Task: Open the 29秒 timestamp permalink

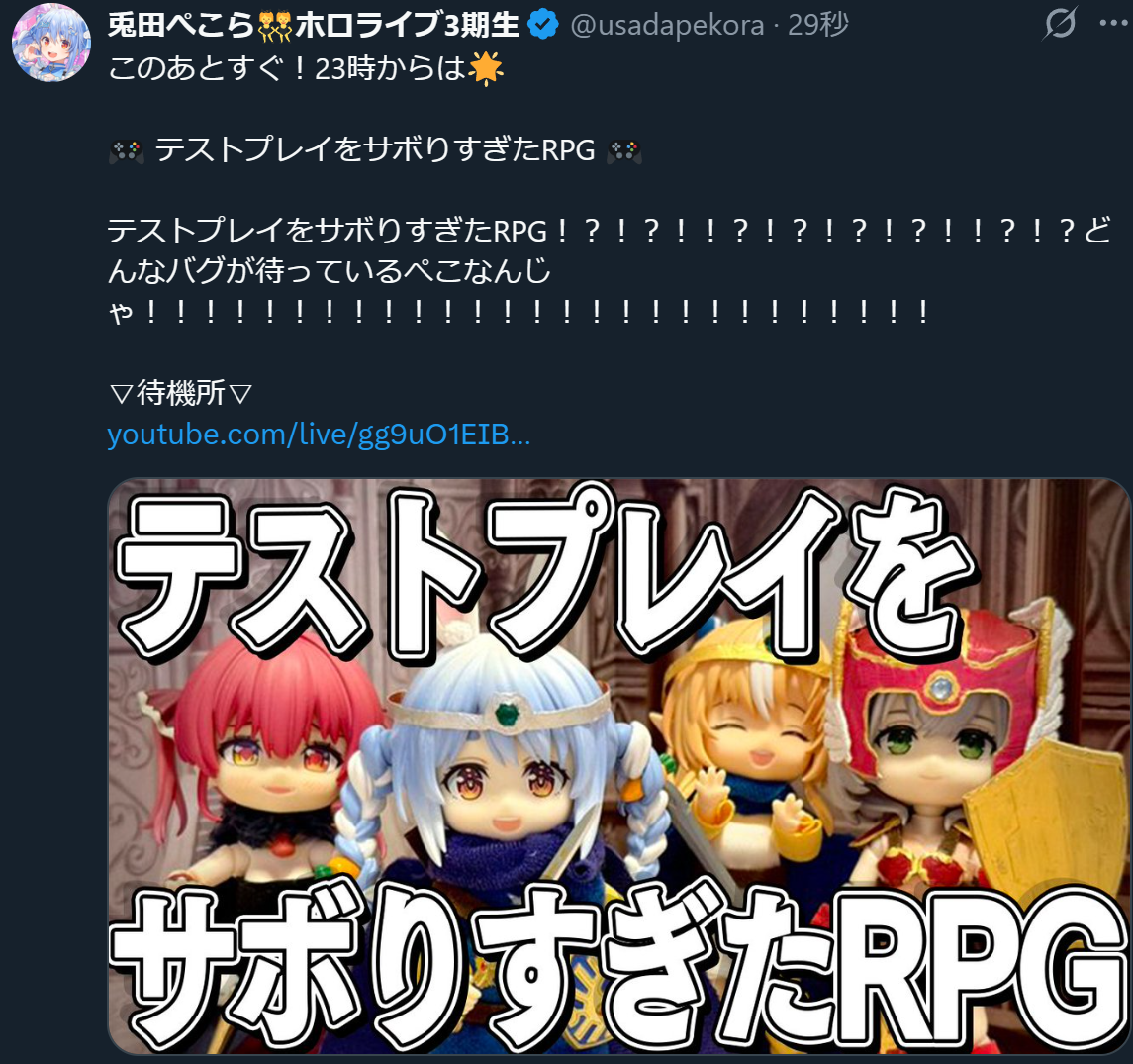Action: point(818,26)
